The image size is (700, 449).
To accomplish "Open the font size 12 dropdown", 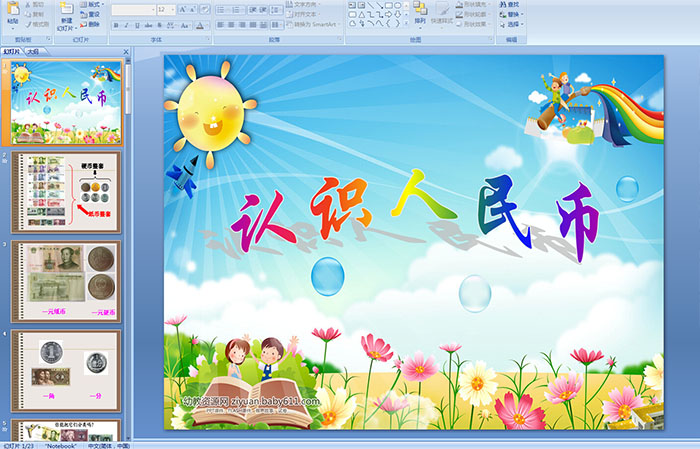I will pyautogui.click(x=166, y=9).
